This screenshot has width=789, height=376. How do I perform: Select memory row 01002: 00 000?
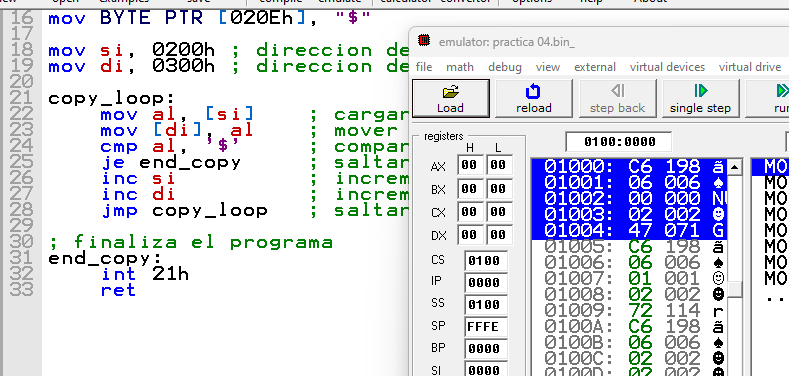pyautogui.click(x=629, y=198)
